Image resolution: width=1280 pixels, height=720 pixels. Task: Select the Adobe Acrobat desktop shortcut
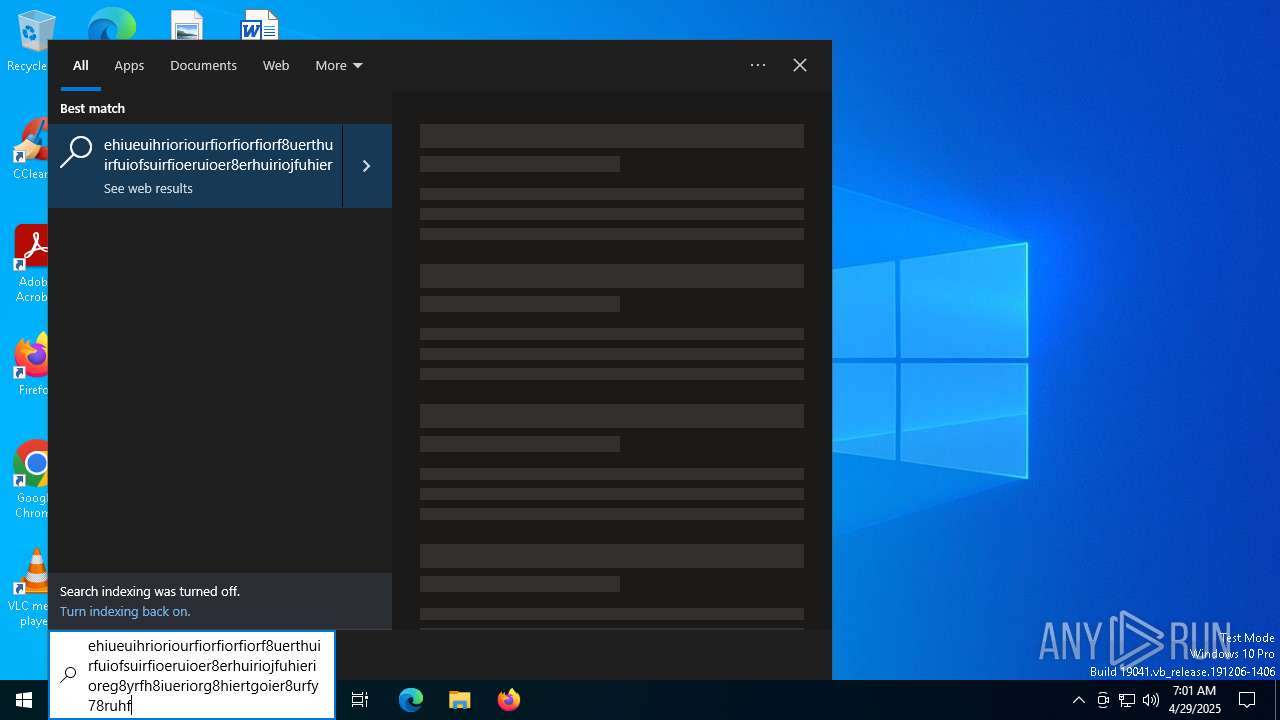pos(31,263)
